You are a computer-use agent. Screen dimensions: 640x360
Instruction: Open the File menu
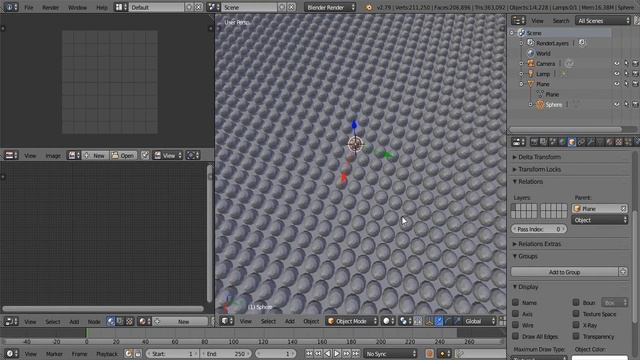click(29, 7)
